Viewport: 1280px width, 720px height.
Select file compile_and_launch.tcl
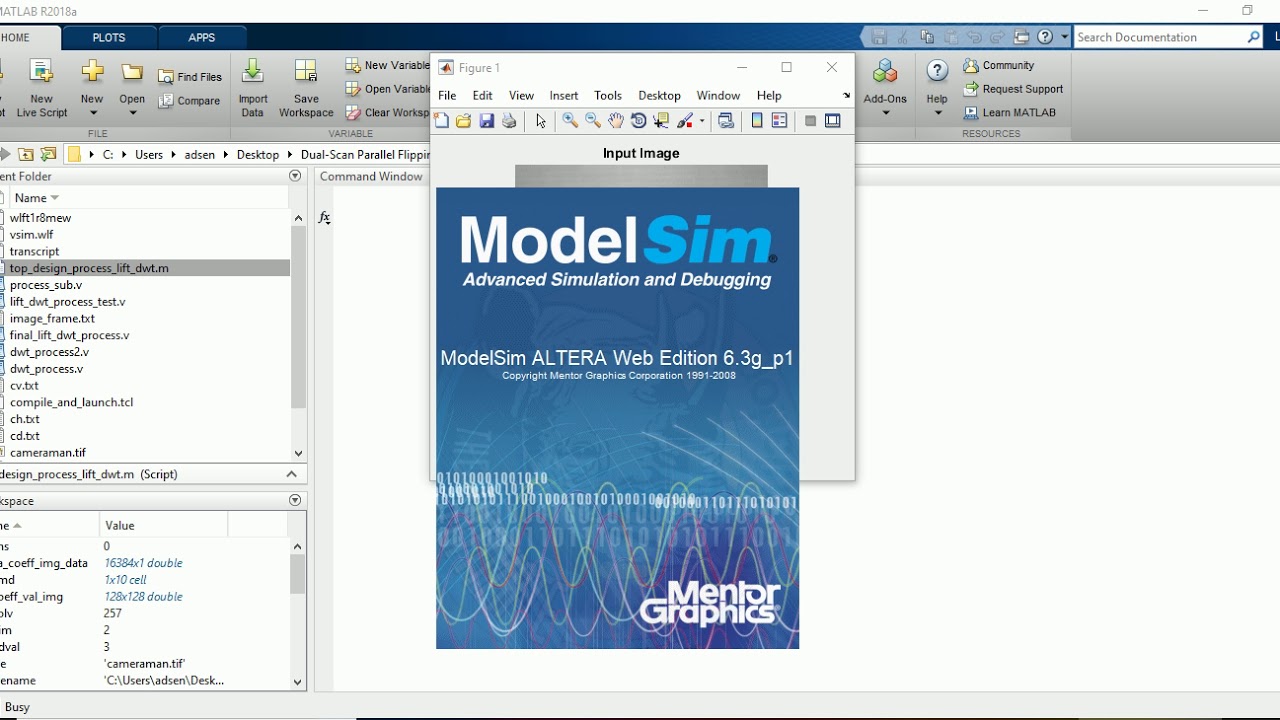tap(71, 402)
